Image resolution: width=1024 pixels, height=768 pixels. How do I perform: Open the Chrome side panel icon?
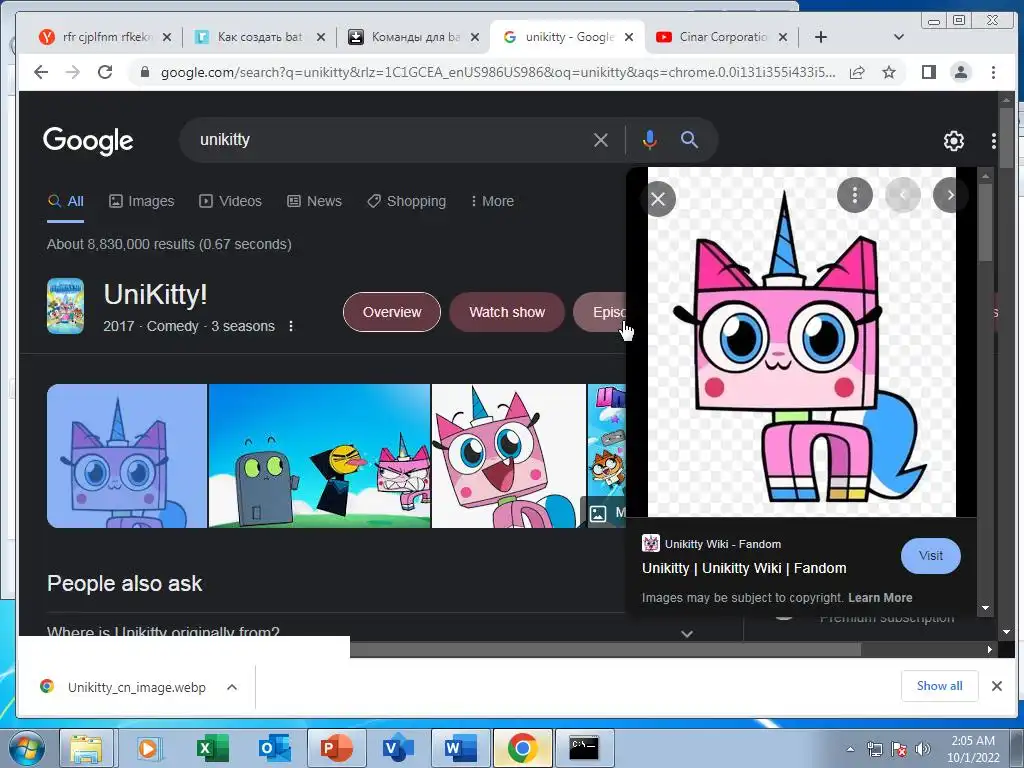click(929, 72)
